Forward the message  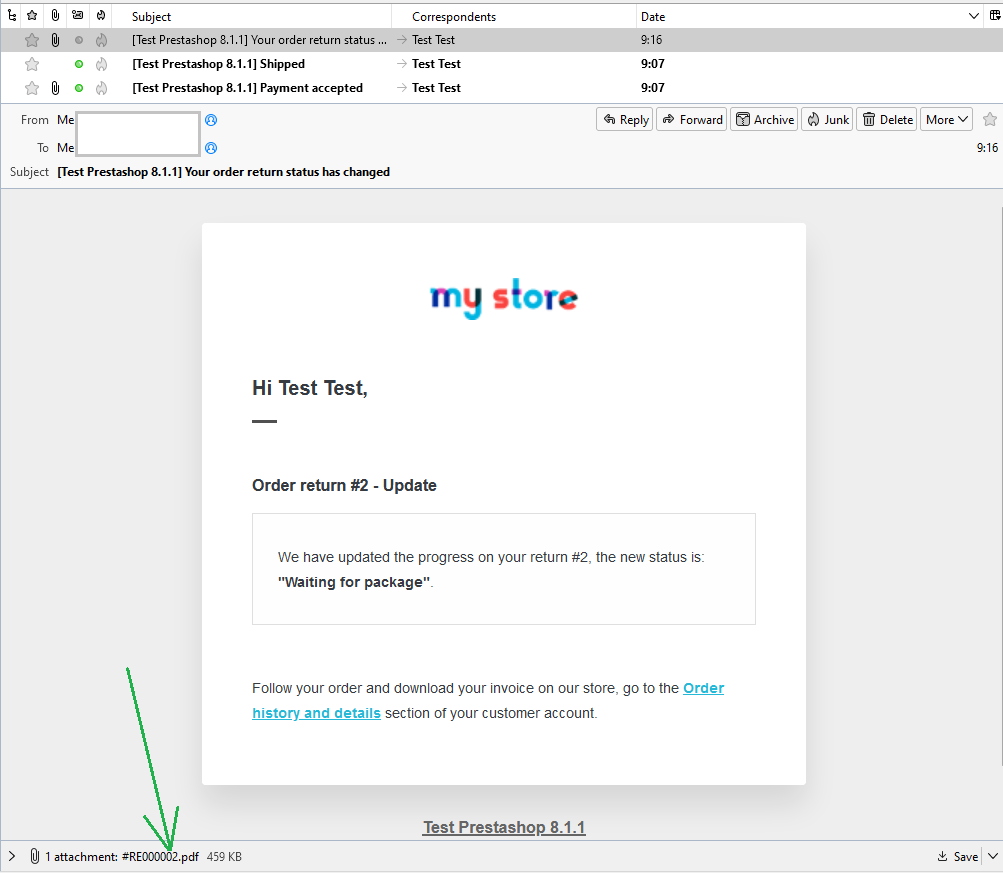pyautogui.click(x=691, y=120)
